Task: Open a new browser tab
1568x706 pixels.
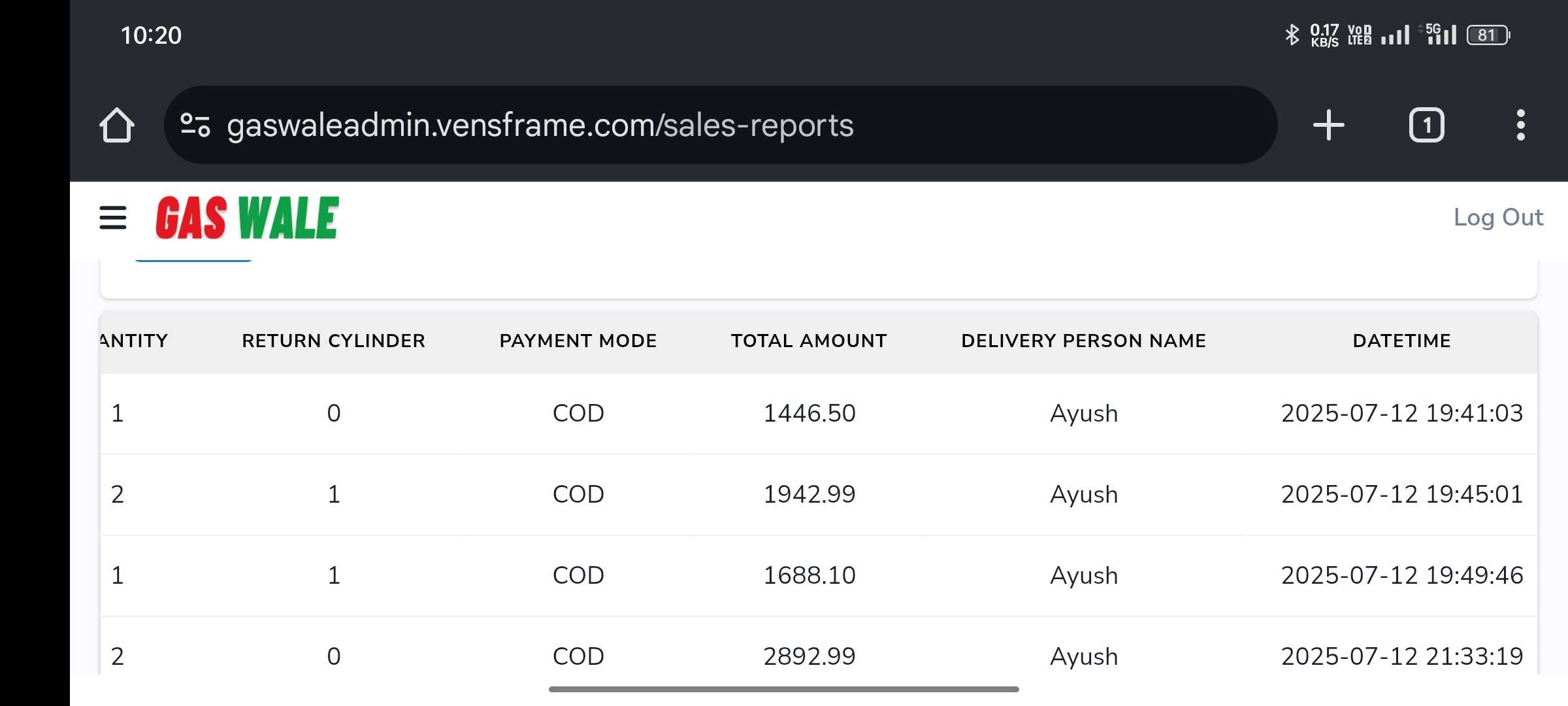Action: pos(1328,125)
